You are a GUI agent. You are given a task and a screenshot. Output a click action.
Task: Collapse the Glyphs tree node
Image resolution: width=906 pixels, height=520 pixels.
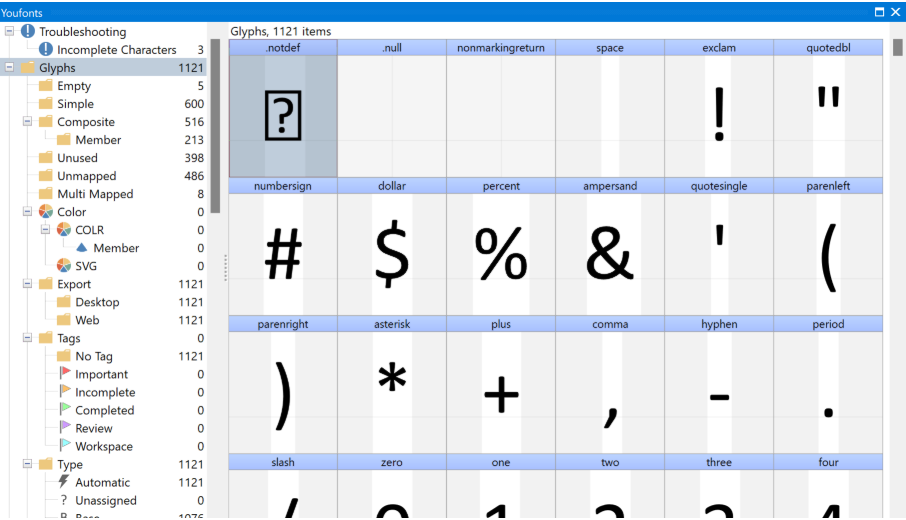tap(10, 68)
